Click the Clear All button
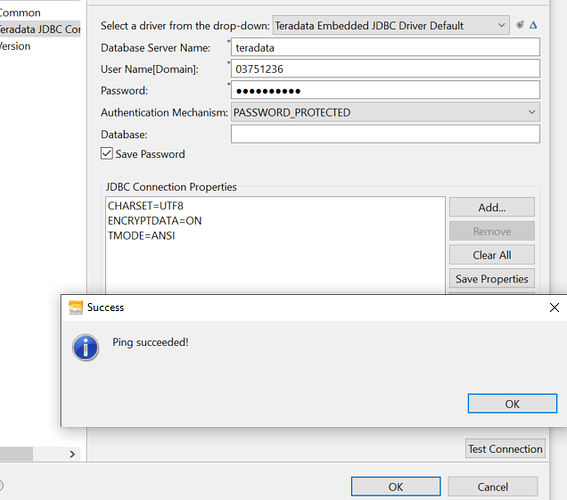 tap(492, 255)
